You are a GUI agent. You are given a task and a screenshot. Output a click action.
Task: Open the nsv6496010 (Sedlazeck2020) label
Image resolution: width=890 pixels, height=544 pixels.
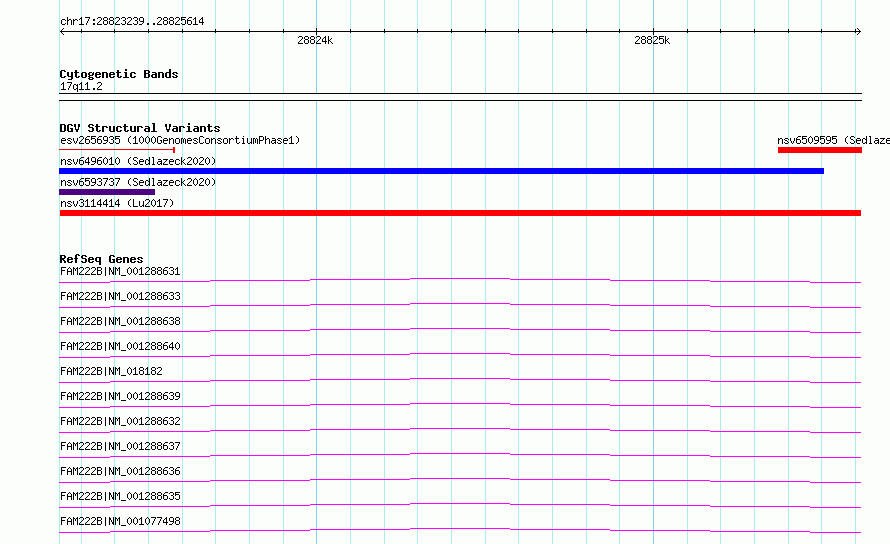point(138,161)
